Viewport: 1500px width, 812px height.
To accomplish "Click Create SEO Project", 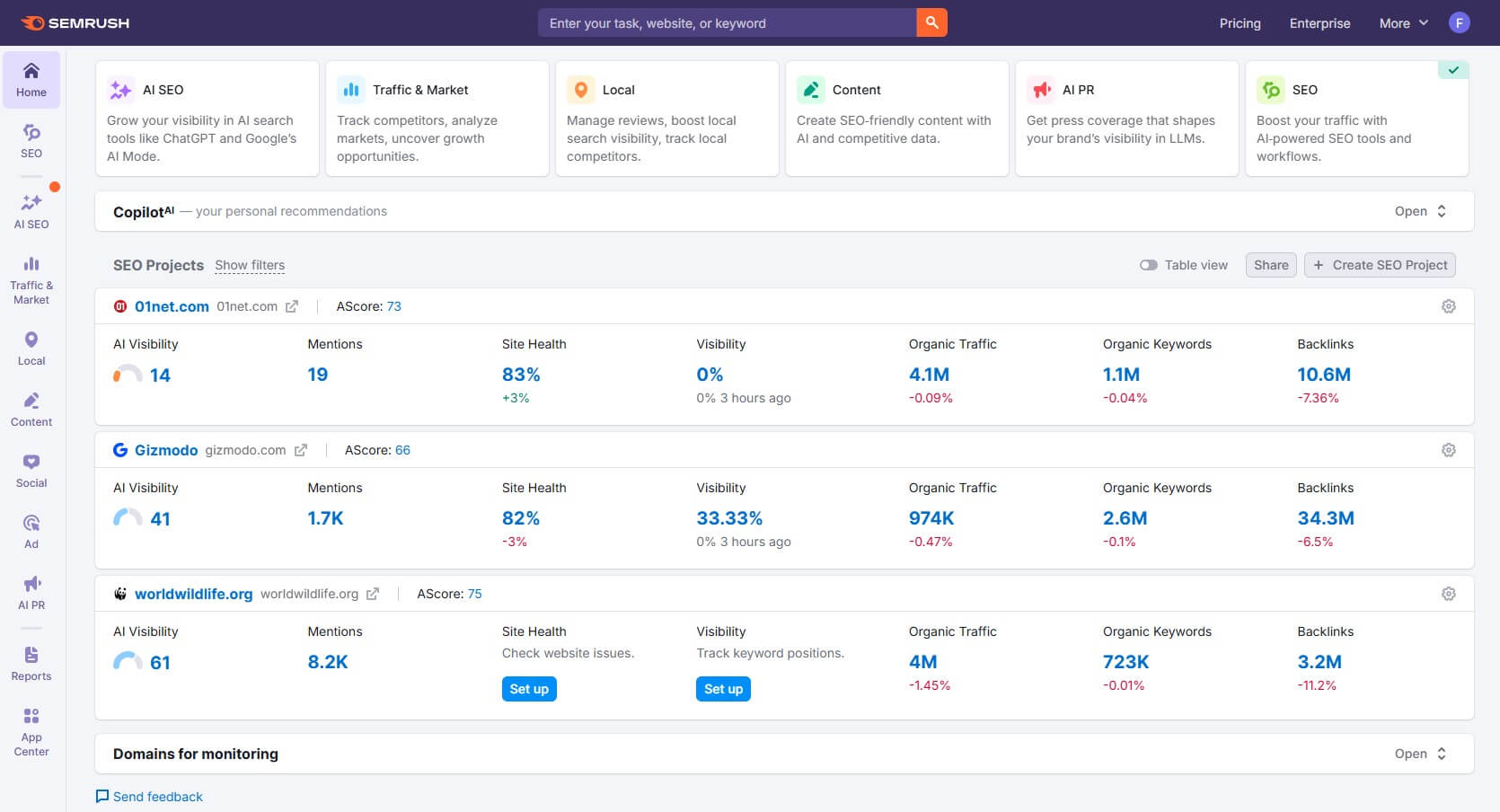I will tap(1380, 265).
